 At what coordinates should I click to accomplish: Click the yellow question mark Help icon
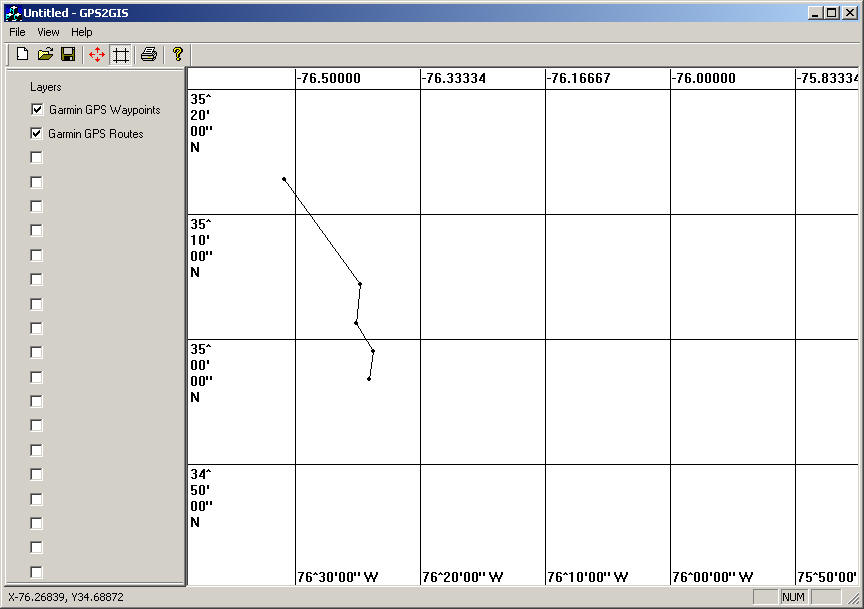[x=177, y=54]
